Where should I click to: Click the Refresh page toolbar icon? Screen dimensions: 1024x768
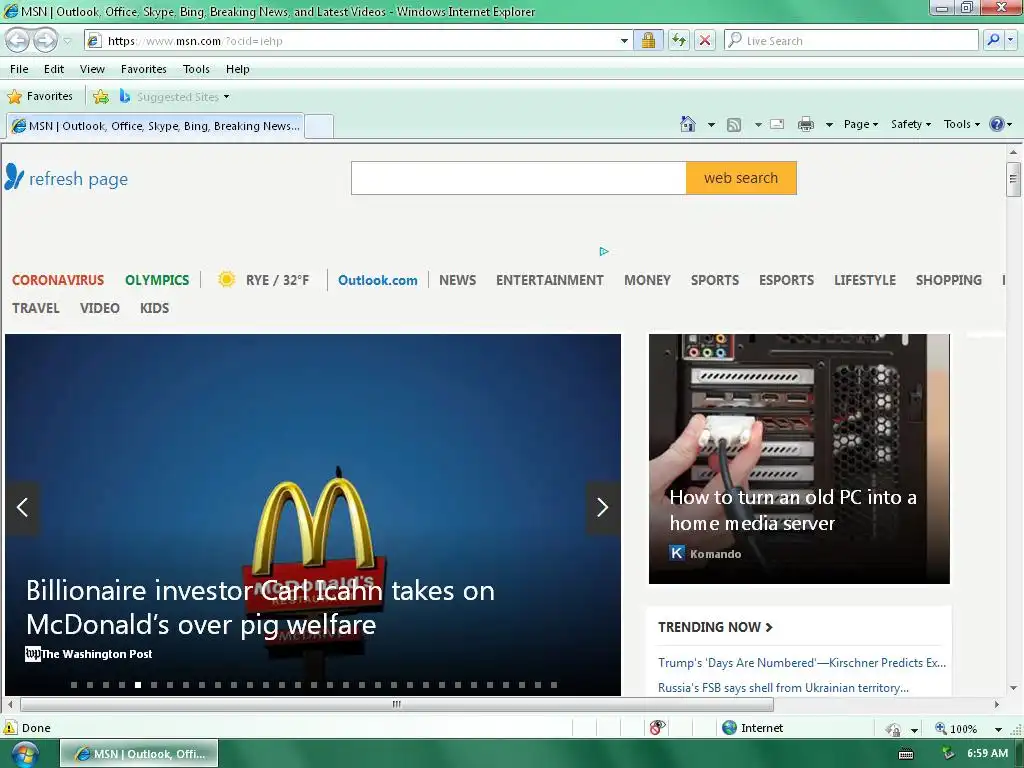[x=679, y=40]
